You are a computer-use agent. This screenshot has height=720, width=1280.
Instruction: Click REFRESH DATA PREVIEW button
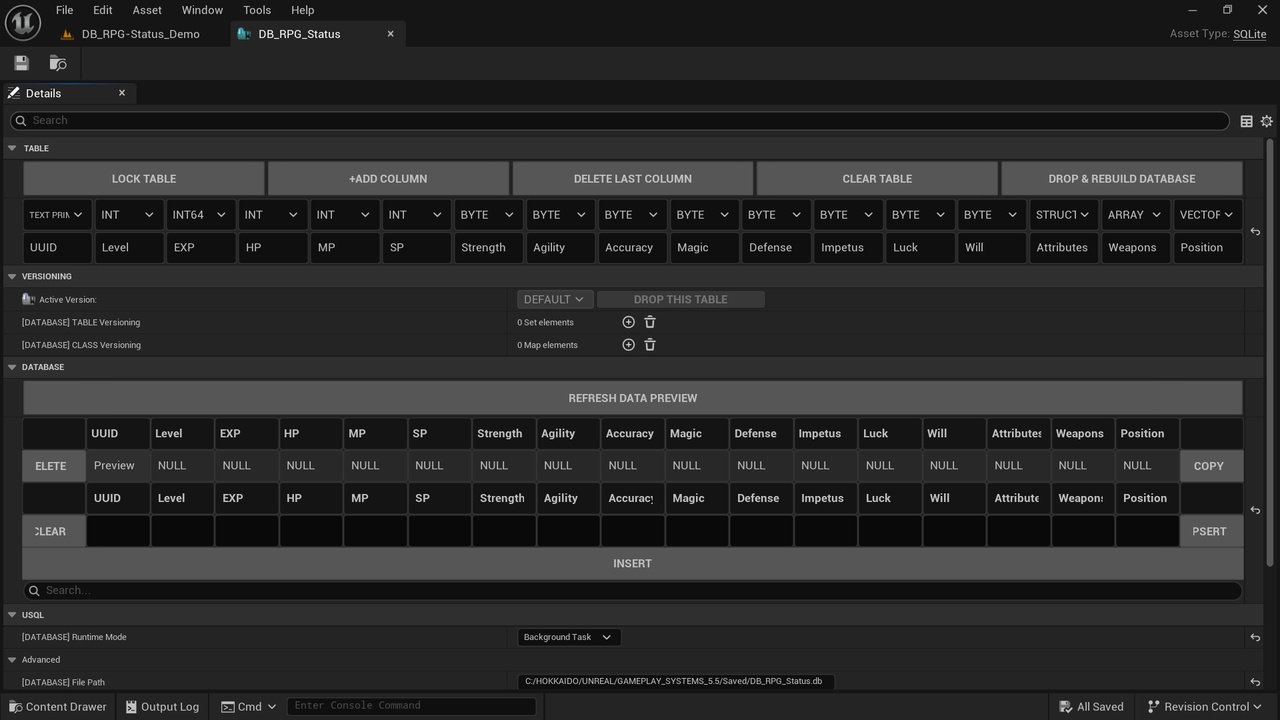[633, 398]
